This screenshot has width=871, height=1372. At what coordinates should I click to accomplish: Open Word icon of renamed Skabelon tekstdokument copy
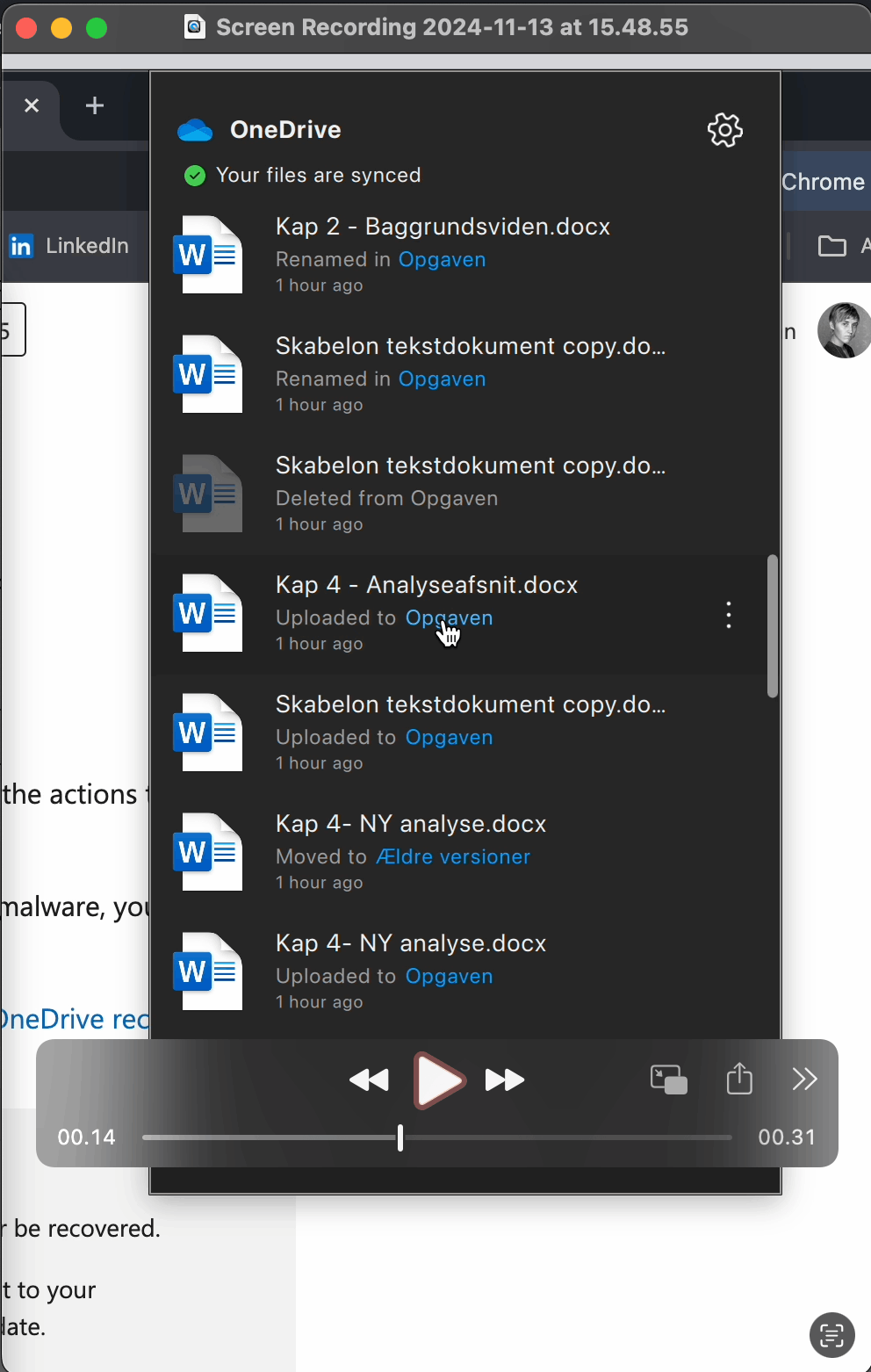coord(208,374)
